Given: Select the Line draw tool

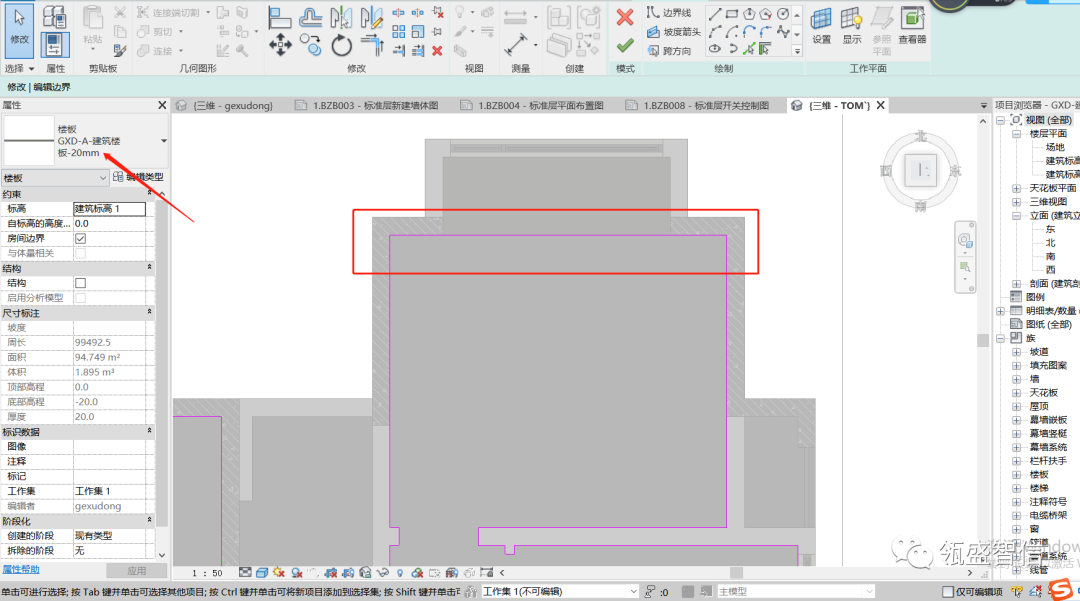Looking at the screenshot, I should click(x=715, y=14).
